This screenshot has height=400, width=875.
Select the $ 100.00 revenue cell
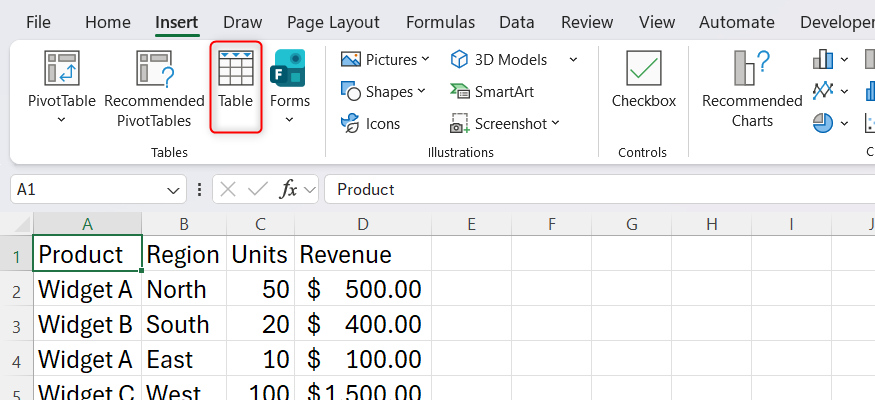click(x=363, y=359)
